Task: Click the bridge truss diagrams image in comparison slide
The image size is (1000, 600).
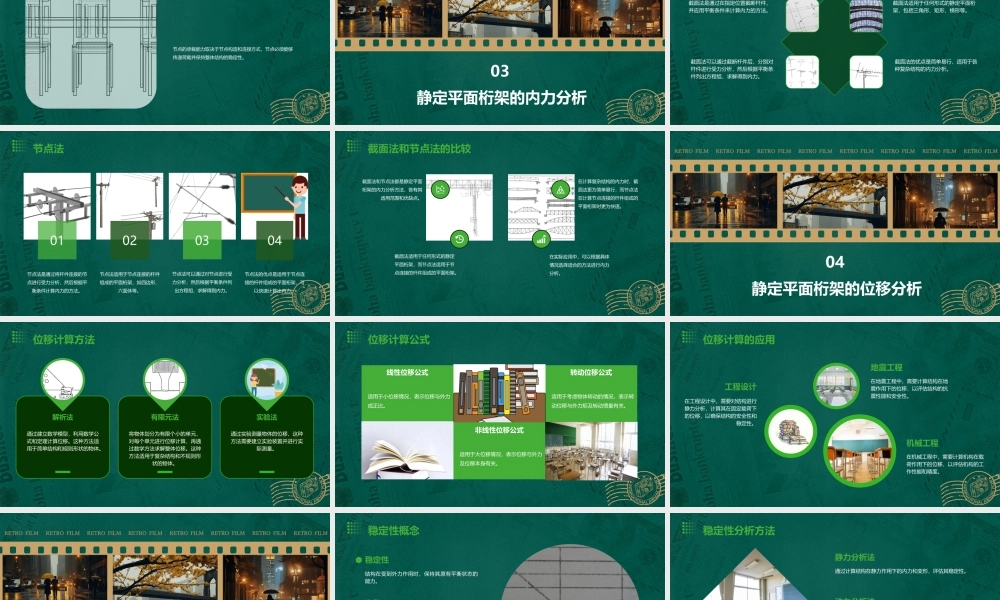Action: tap(541, 207)
